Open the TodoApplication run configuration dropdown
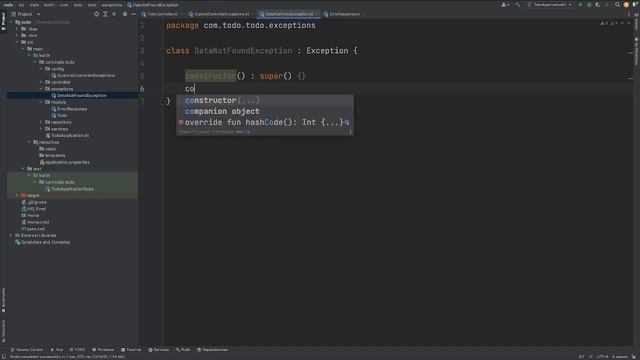 pos(550,5)
